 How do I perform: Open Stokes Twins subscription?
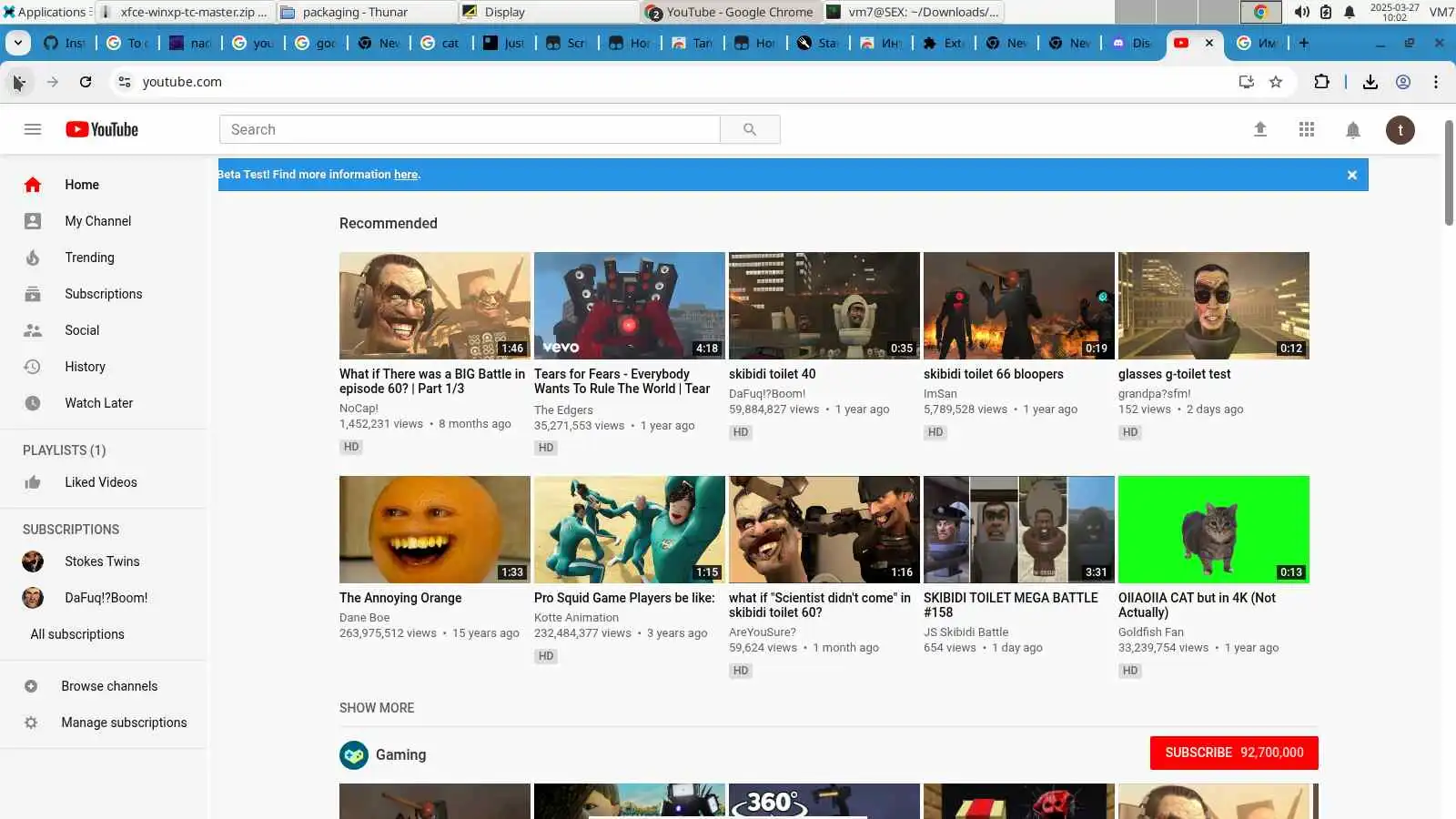click(x=104, y=561)
